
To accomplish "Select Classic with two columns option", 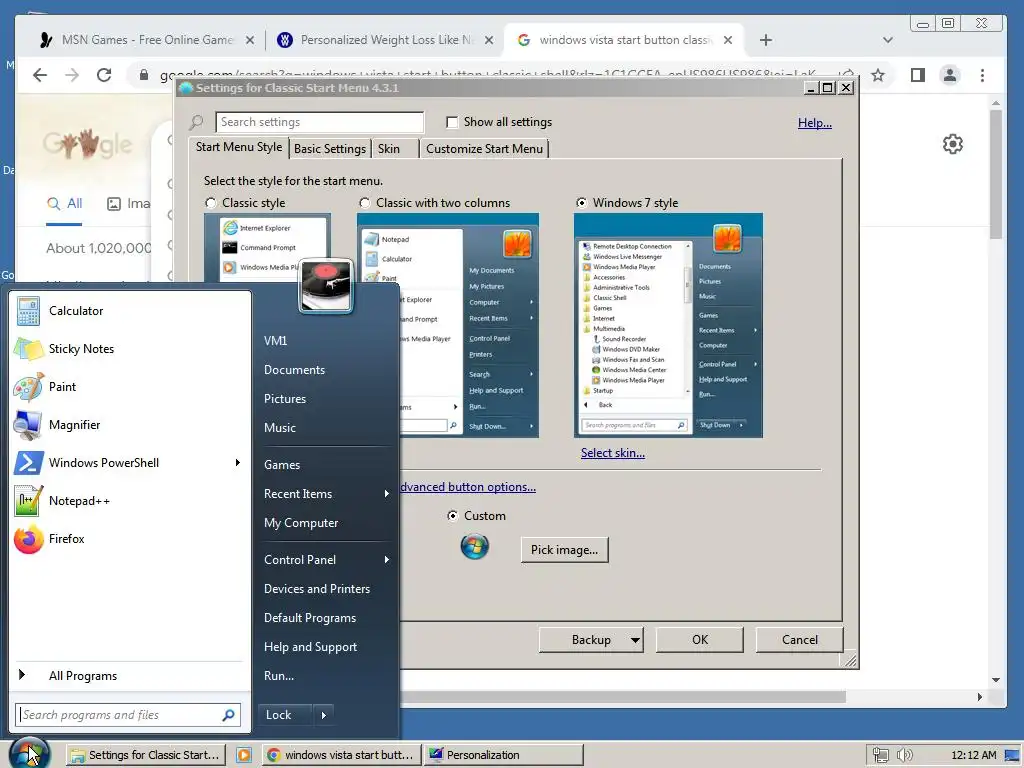I will 364,203.
